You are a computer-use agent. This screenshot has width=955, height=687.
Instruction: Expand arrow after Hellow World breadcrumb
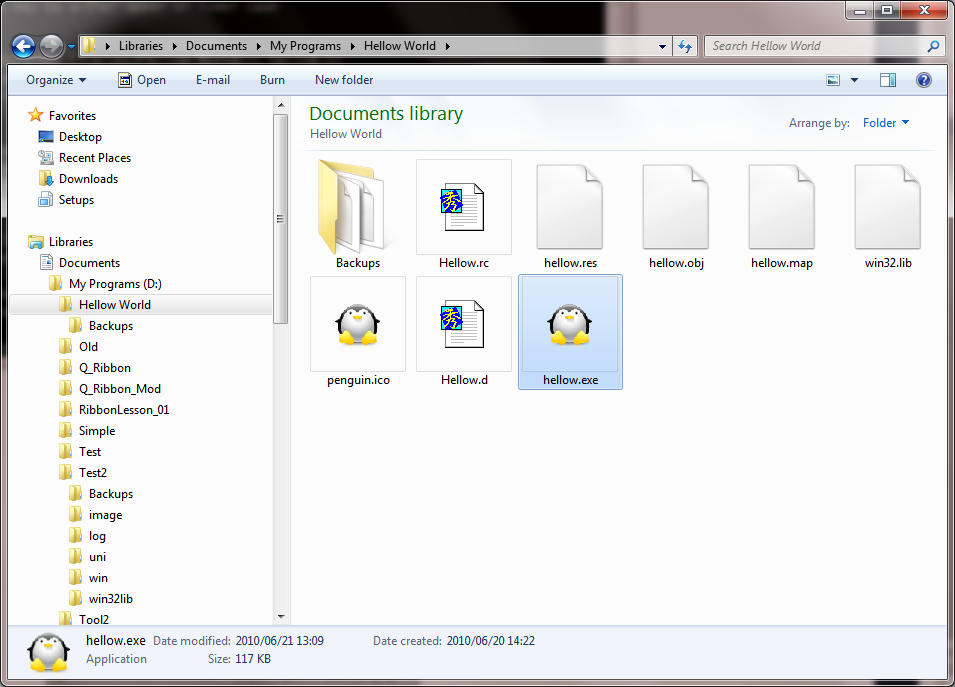[x=448, y=46]
